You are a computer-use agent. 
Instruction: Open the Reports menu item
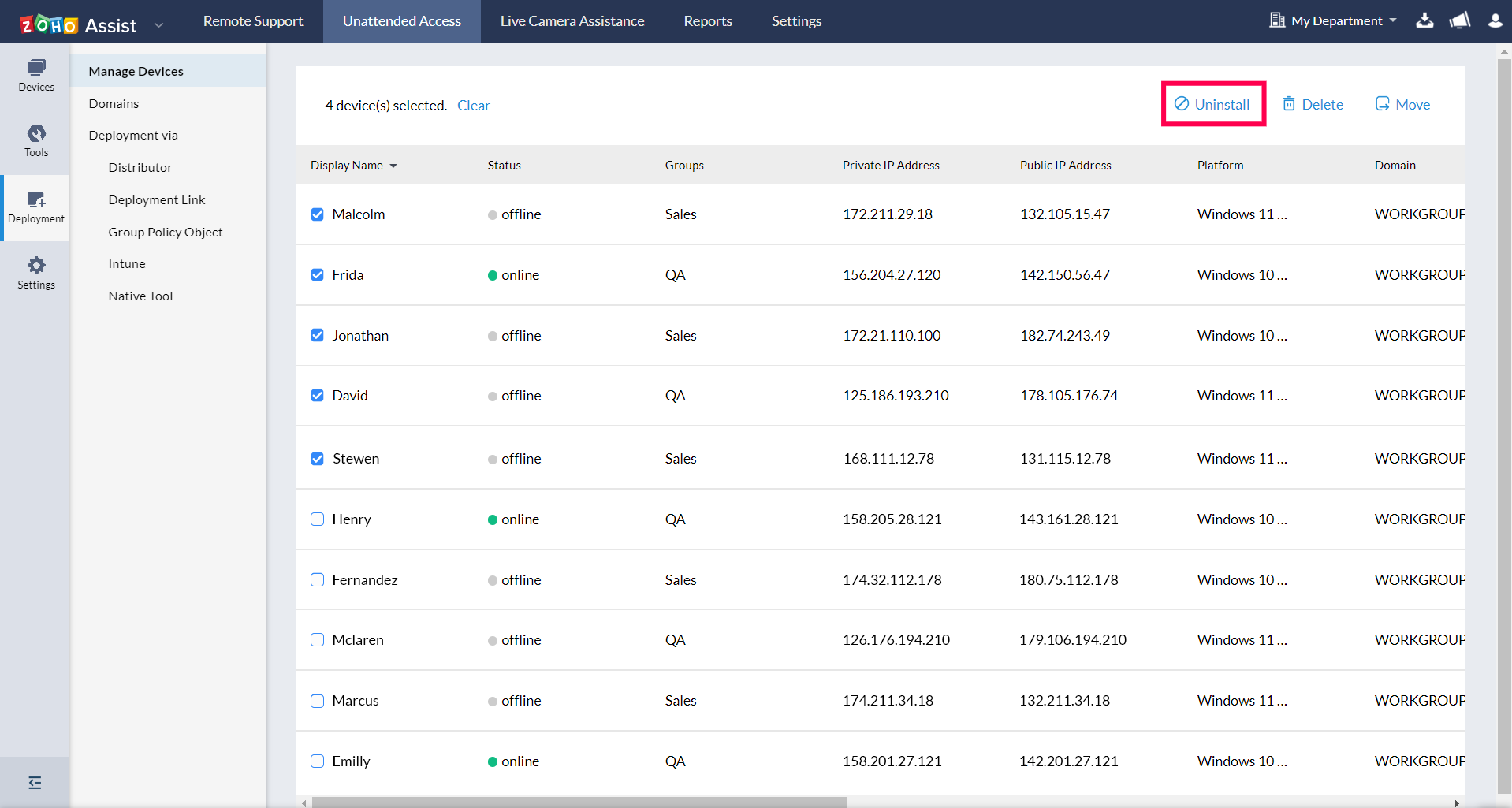(x=707, y=21)
